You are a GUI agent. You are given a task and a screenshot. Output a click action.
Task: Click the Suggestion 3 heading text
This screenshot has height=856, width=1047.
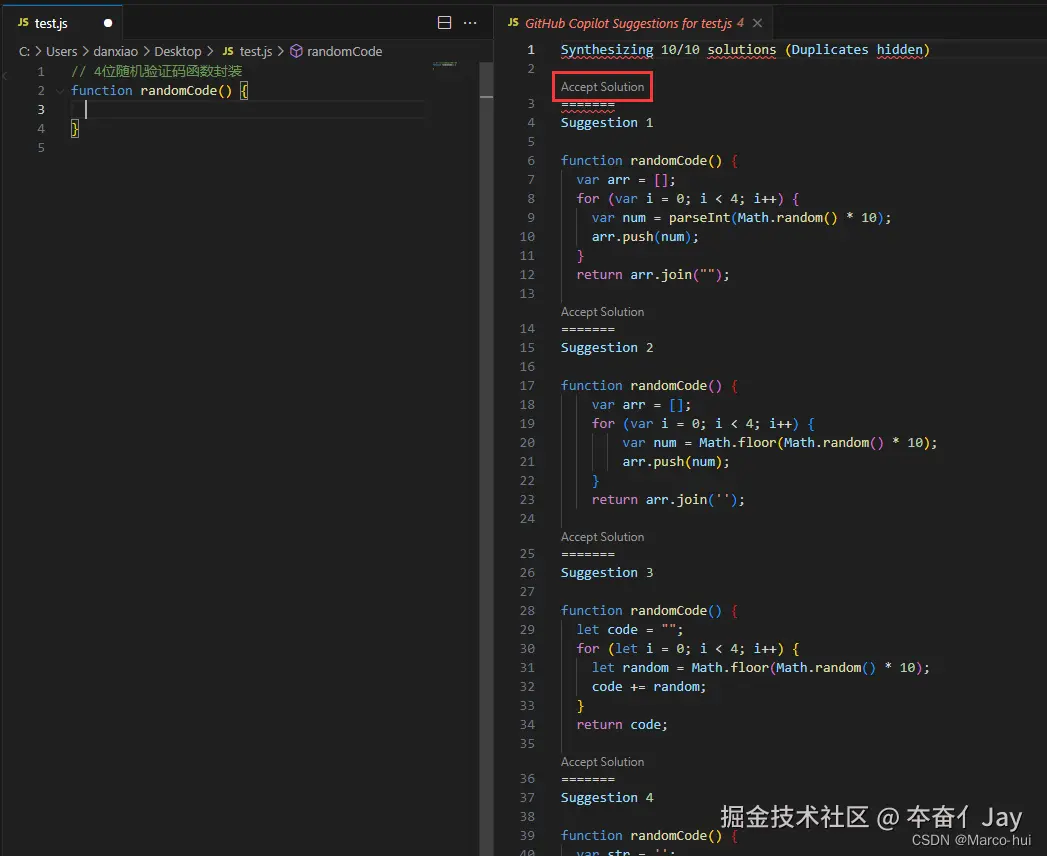tap(607, 573)
